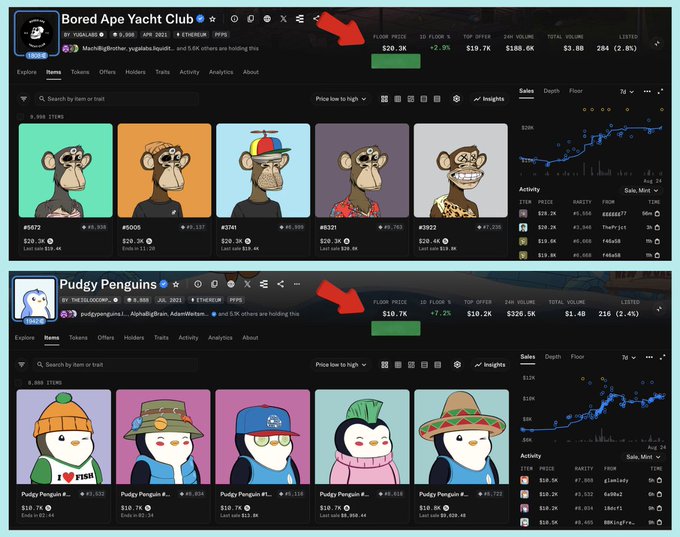Favorite Pudgy Penguins with the star icon
680x537 pixels.
[176, 285]
